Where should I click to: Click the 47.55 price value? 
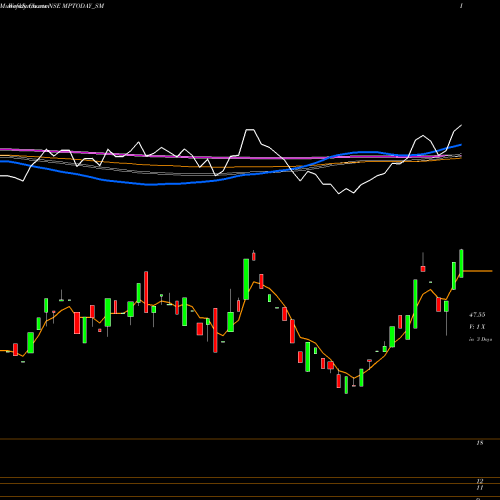point(477,314)
